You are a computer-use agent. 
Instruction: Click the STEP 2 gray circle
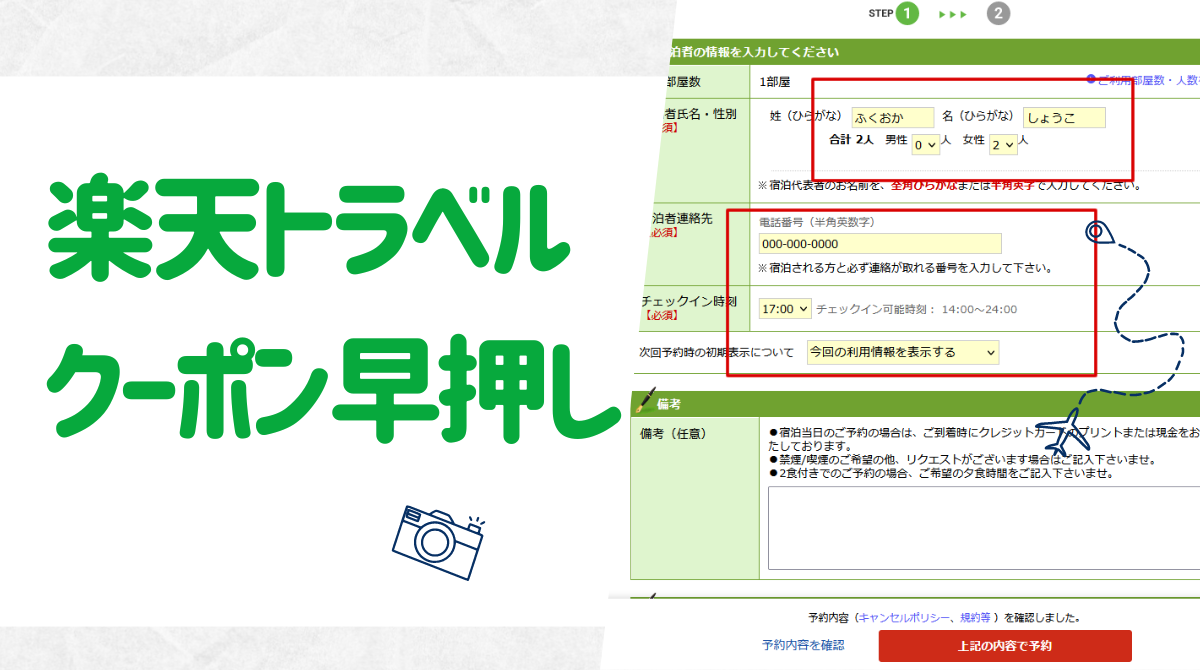[x=998, y=14]
